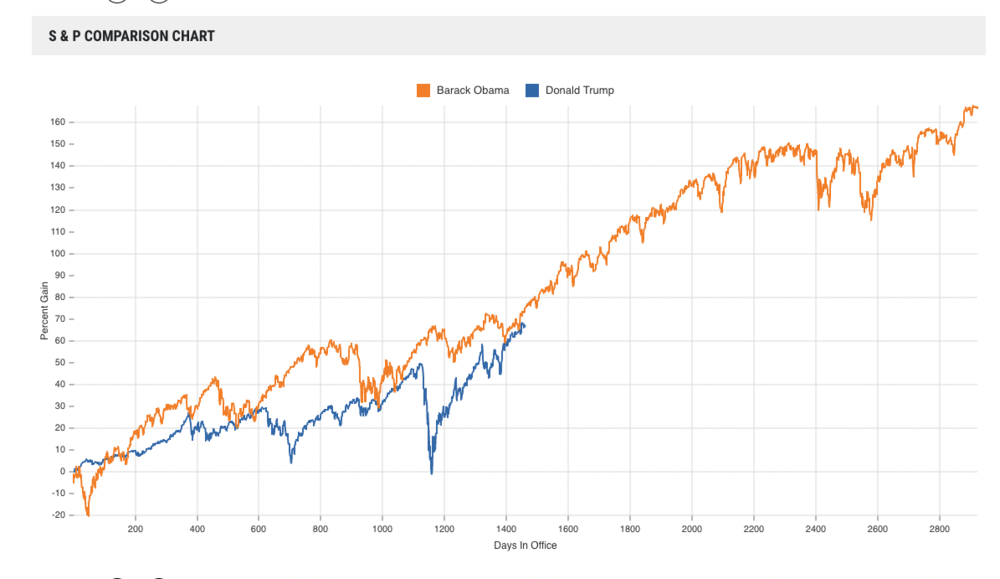Click the orange Barack Obama legend swatch

[423, 90]
